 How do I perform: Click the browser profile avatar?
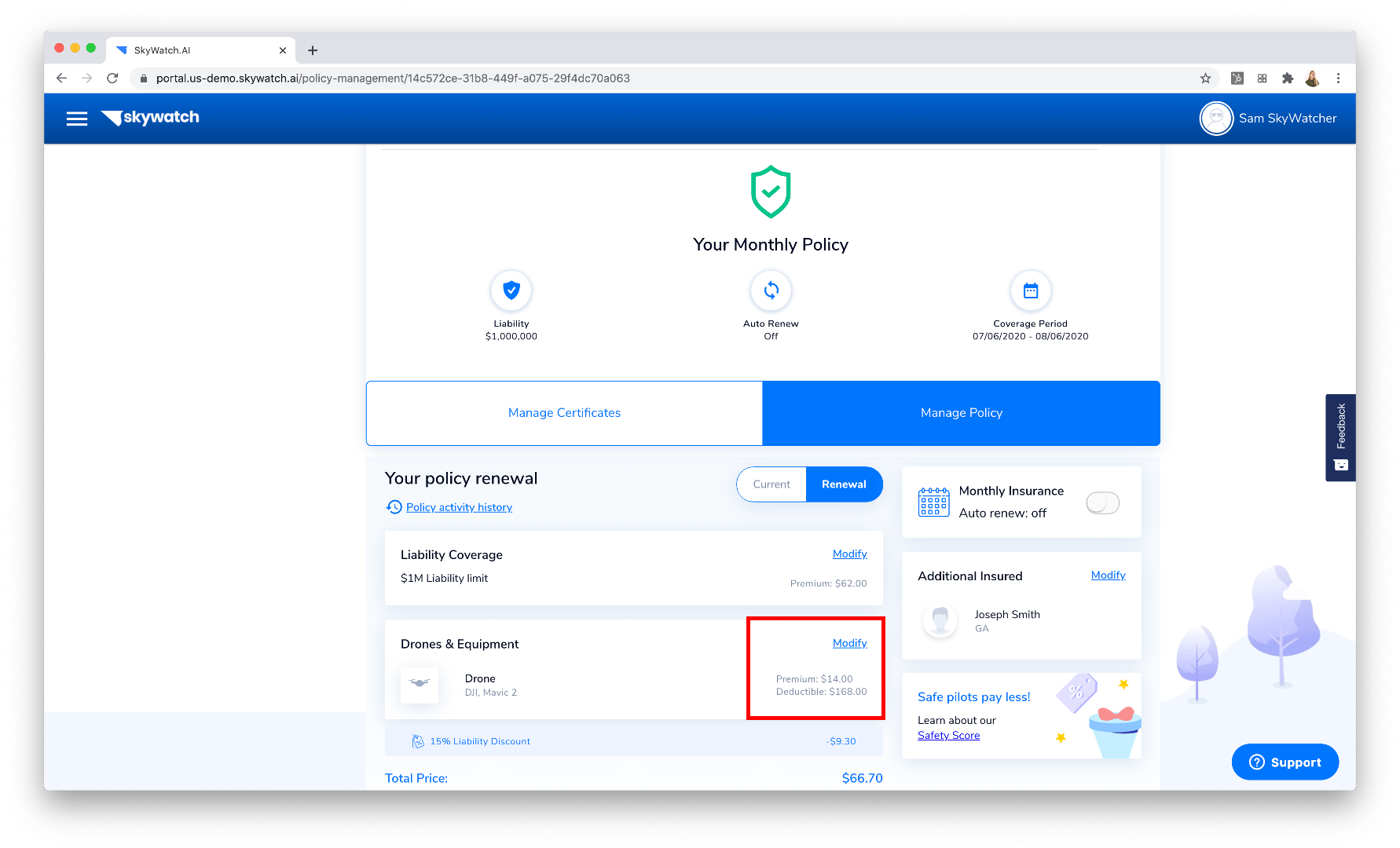tap(1312, 78)
